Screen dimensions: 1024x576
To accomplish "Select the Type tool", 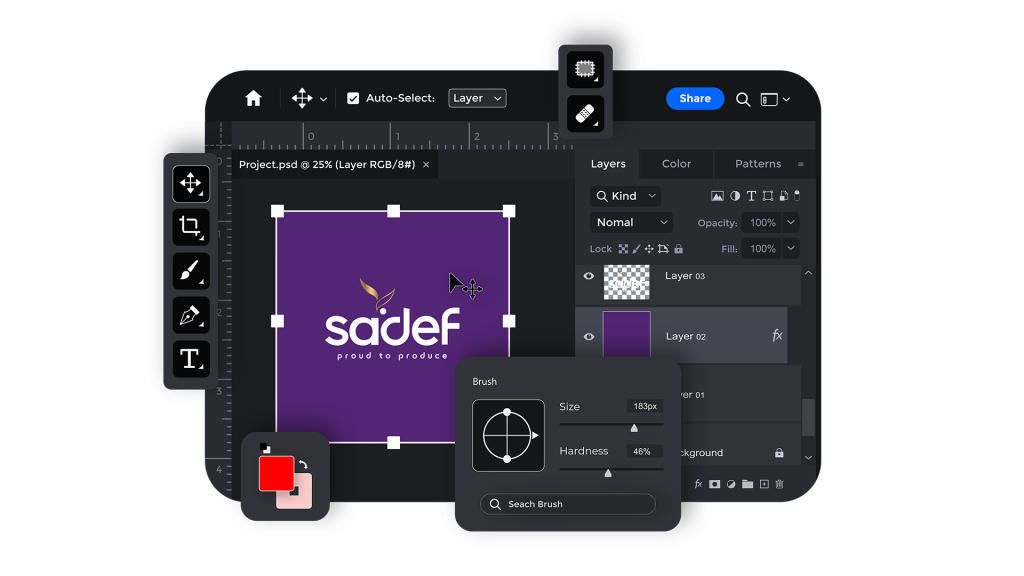I will (191, 358).
